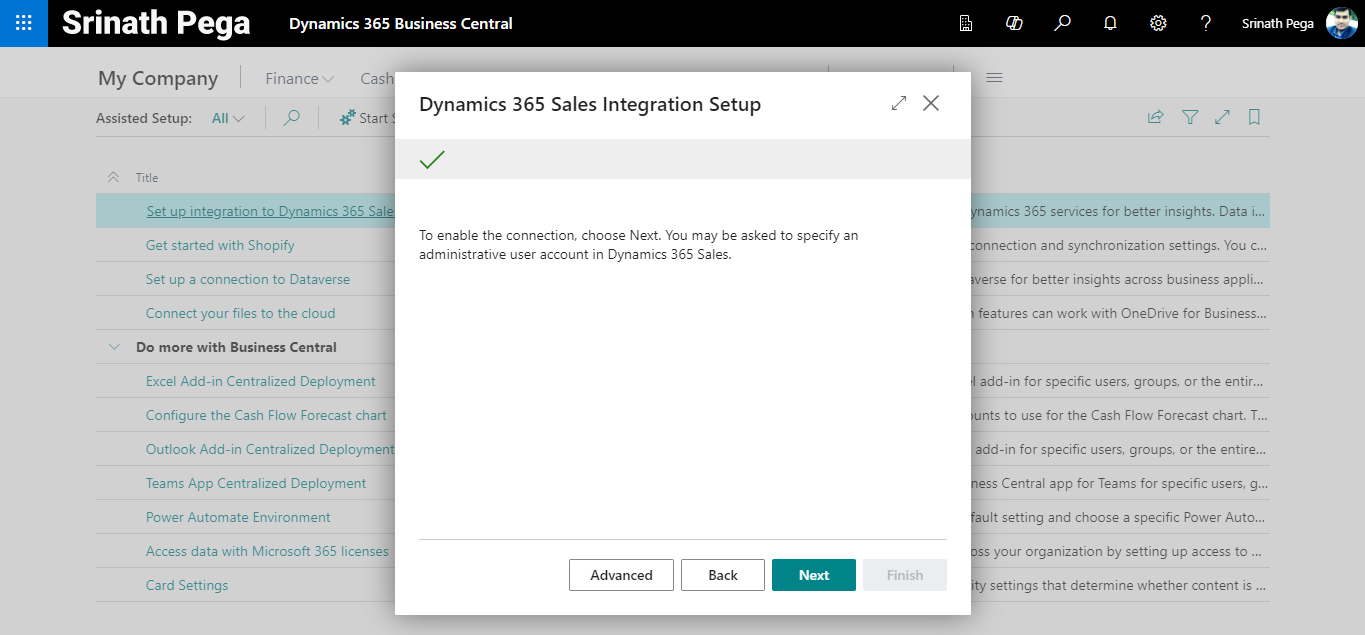Open 'Card Settings' setup link
1365x635 pixels.
click(x=187, y=585)
